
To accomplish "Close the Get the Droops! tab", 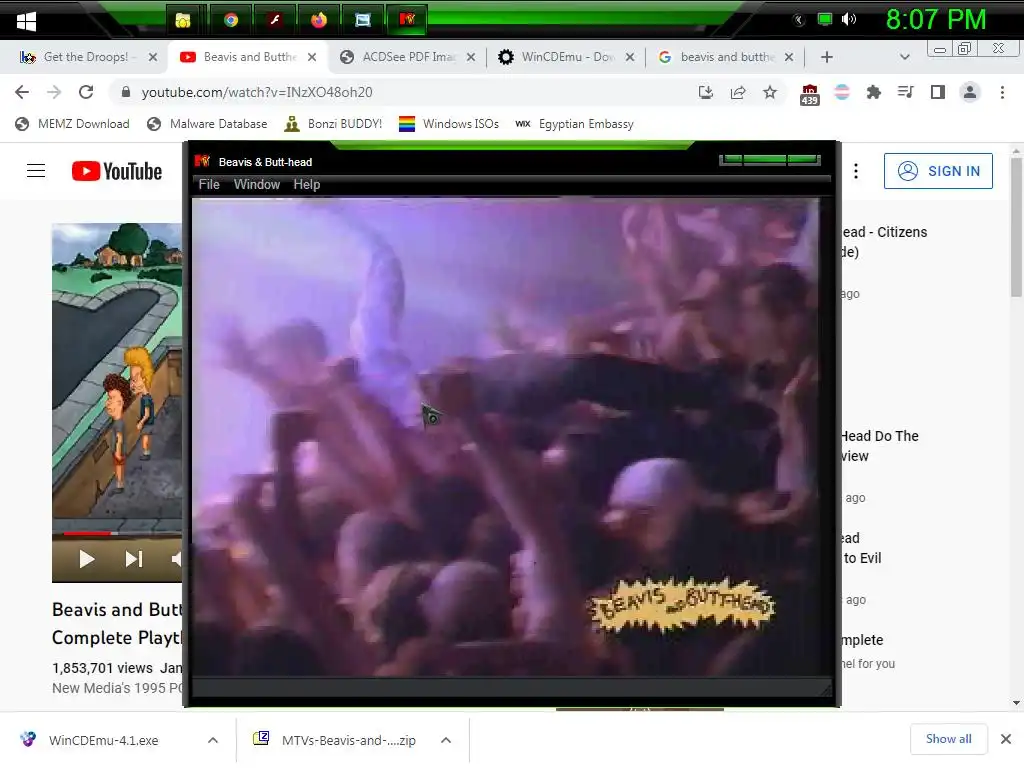I will pyautogui.click(x=153, y=57).
